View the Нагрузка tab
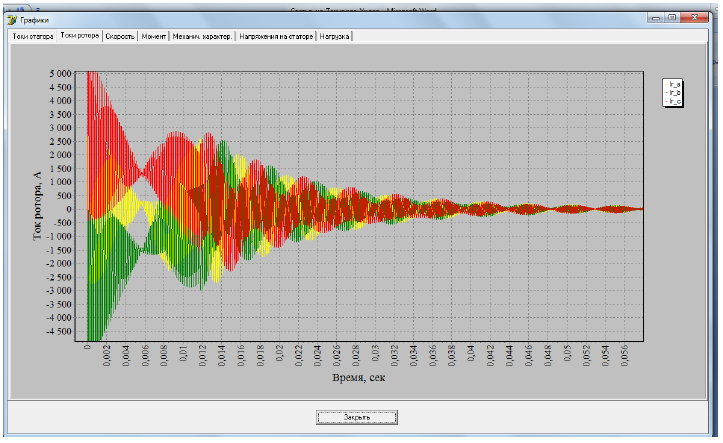 click(334, 35)
